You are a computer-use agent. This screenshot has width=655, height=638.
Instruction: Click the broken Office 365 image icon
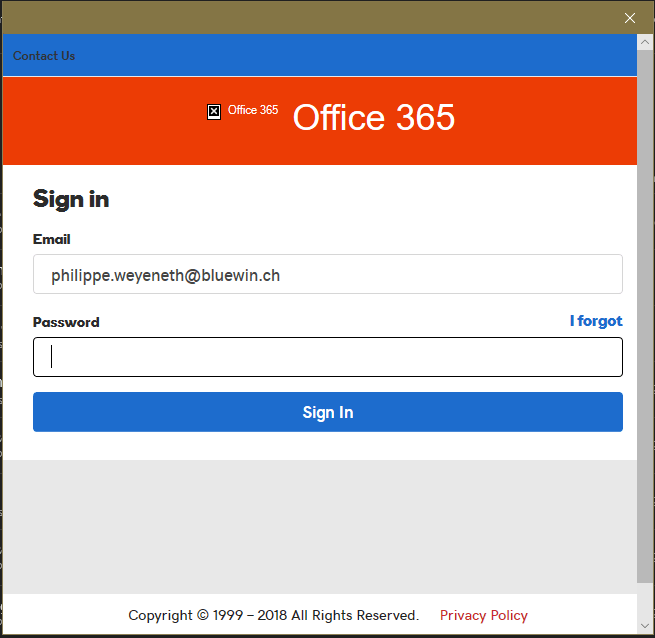[214, 112]
